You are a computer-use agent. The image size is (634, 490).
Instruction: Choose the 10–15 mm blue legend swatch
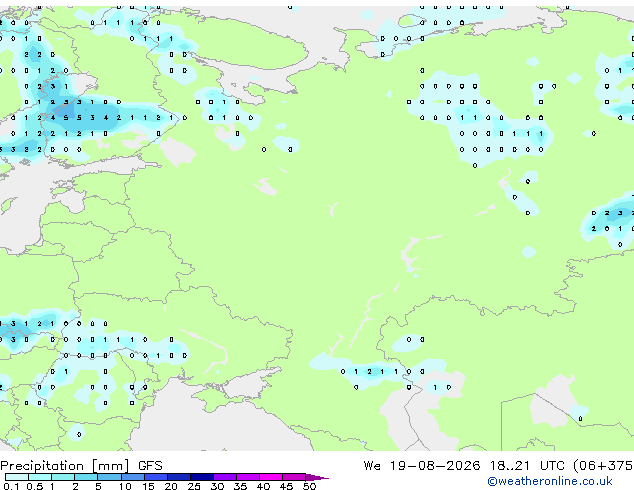coord(132,477)
